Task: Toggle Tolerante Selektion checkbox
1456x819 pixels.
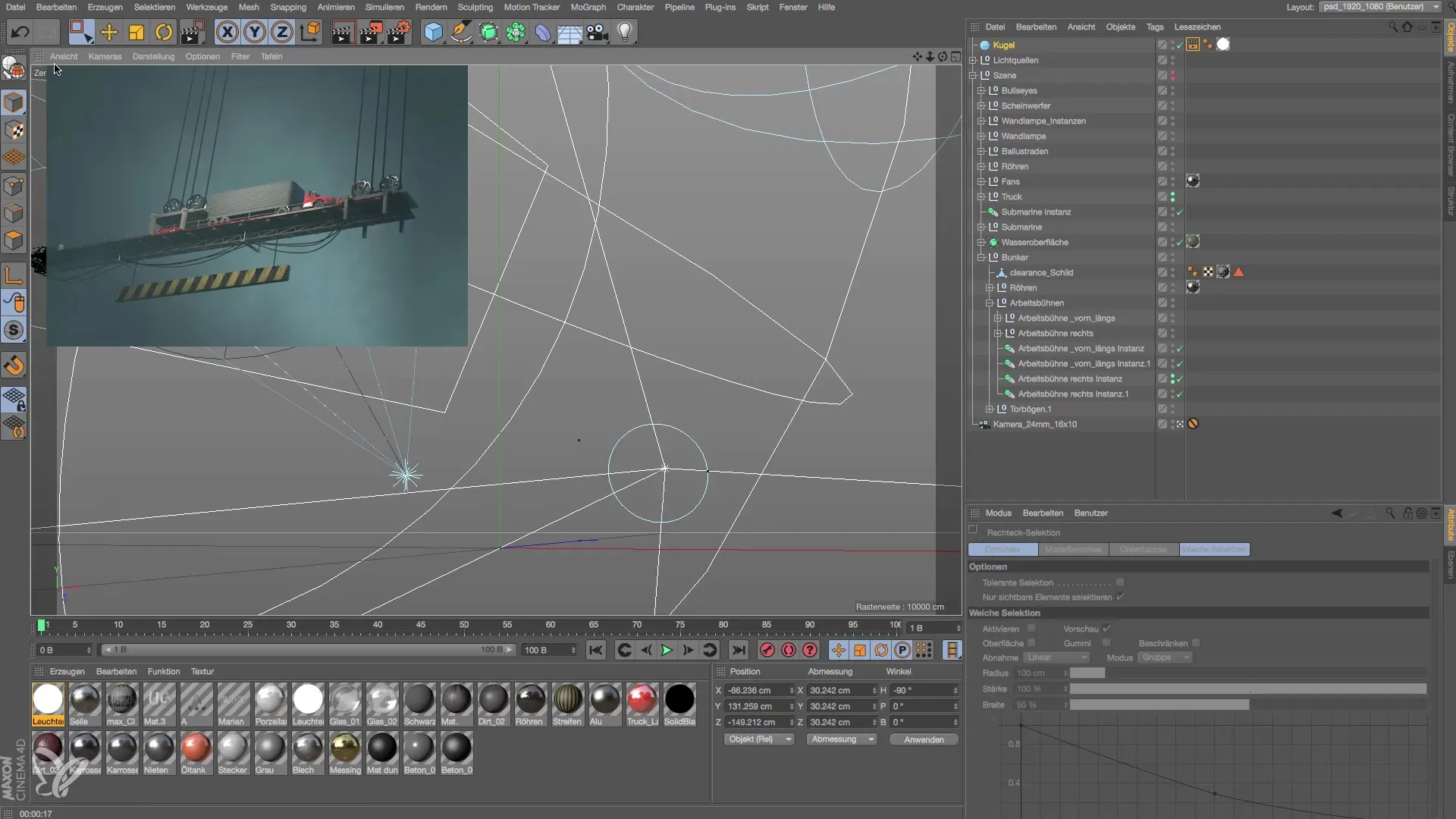Action: [x=1120, y=582]
